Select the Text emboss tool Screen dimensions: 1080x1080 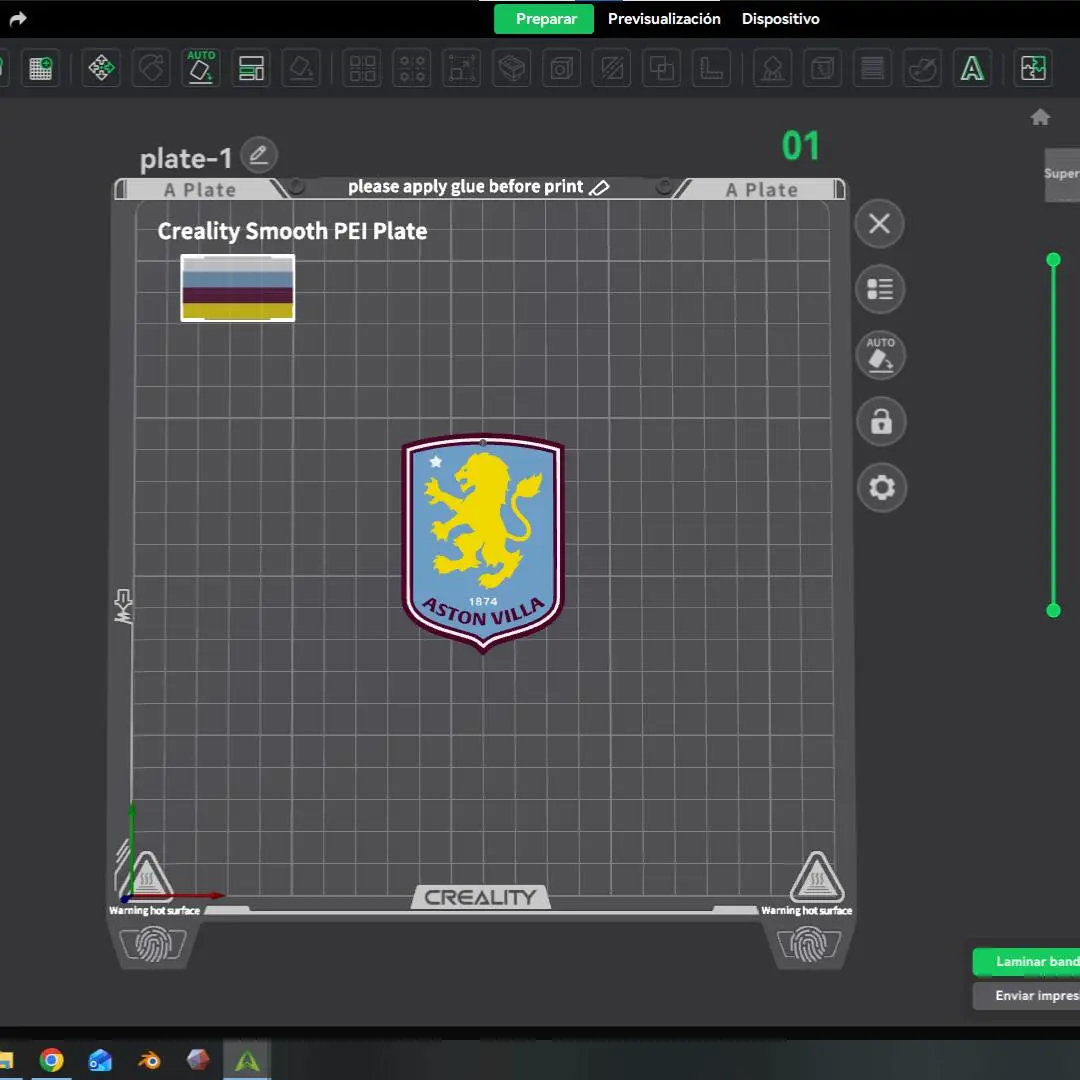click(x=972, y=68)
